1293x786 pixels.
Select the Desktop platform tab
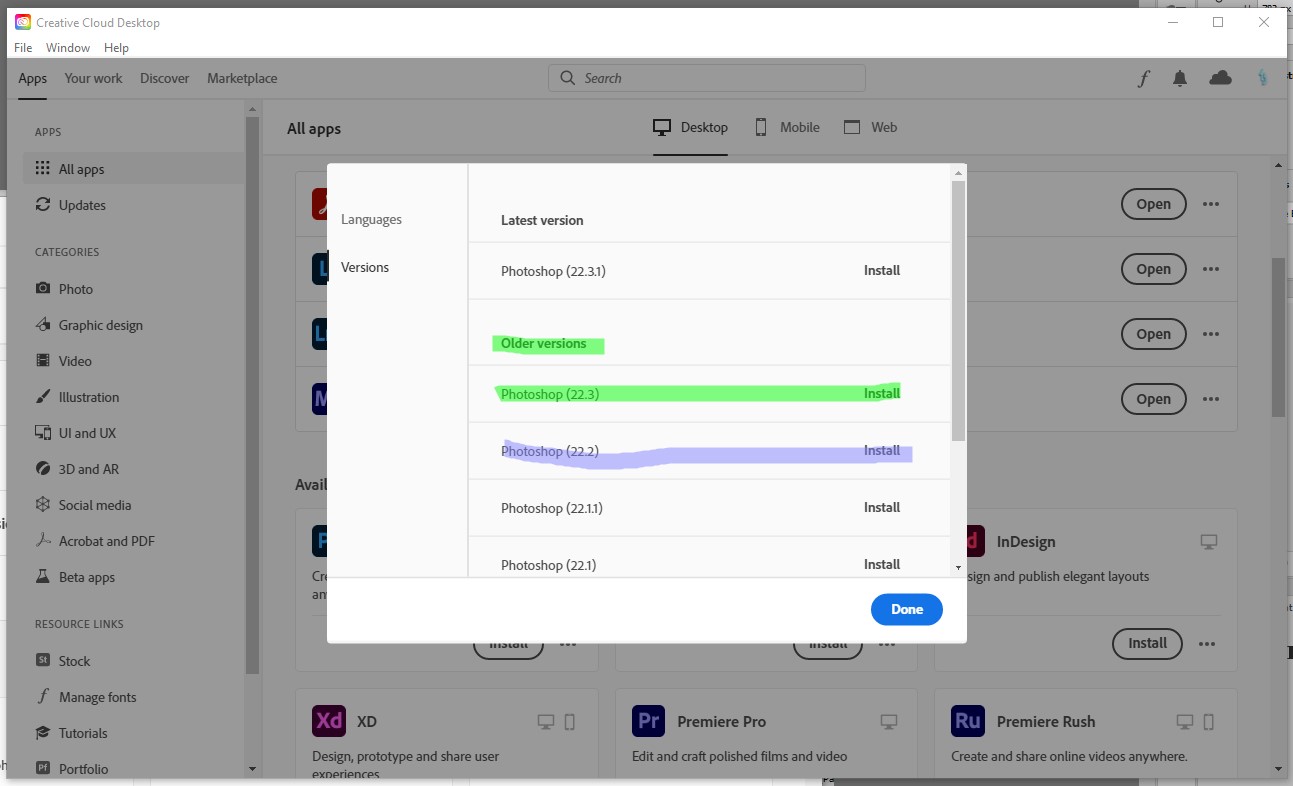690,127
